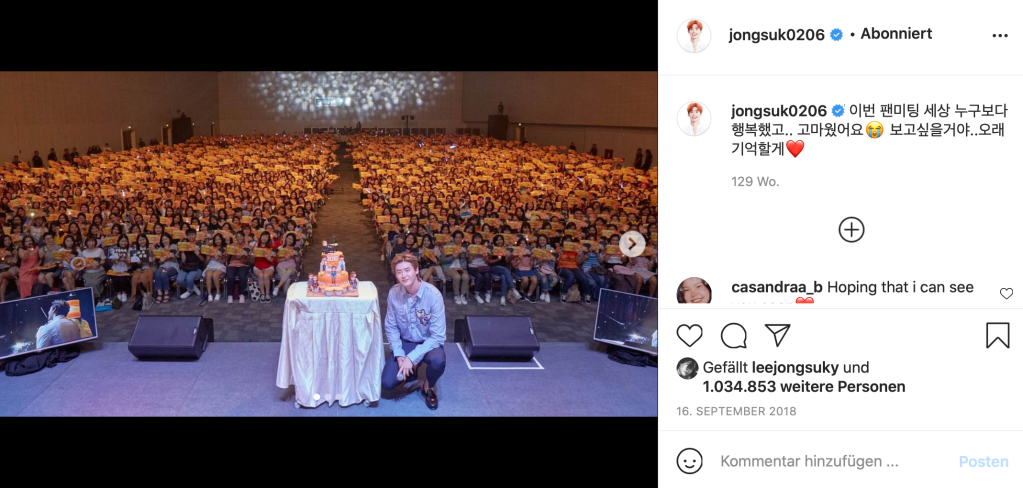Screen dimensions: 1023x488
Task: Go to the next photo in the carousel
Action: coord(632,244)
